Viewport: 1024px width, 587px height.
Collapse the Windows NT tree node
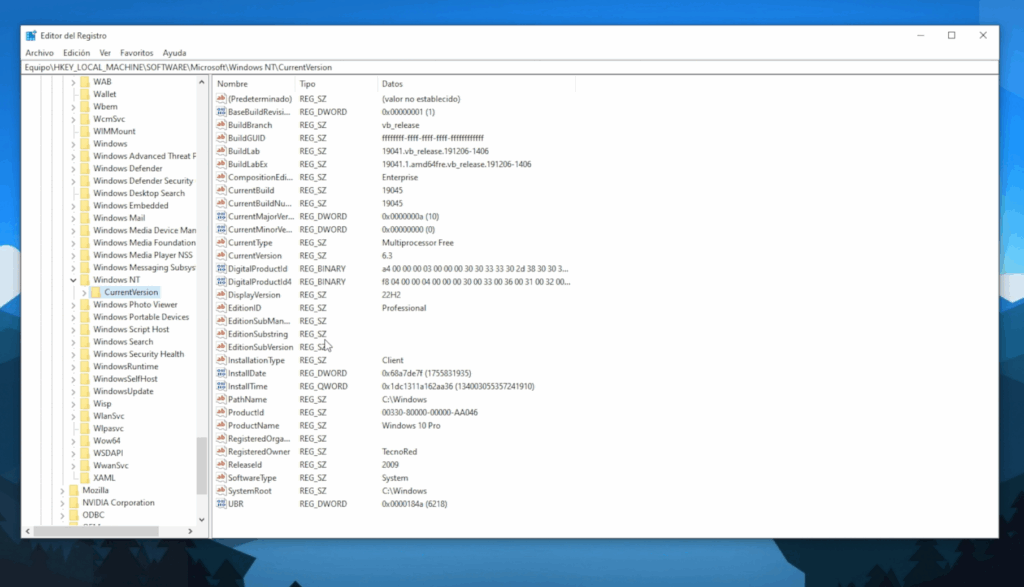[73, 280]
